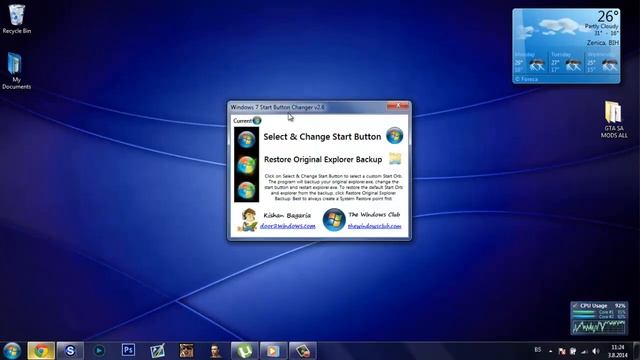Open the sunglasses-face taskbar icon
This screenshot has height=360, width=640.
(x=187, y=351)
